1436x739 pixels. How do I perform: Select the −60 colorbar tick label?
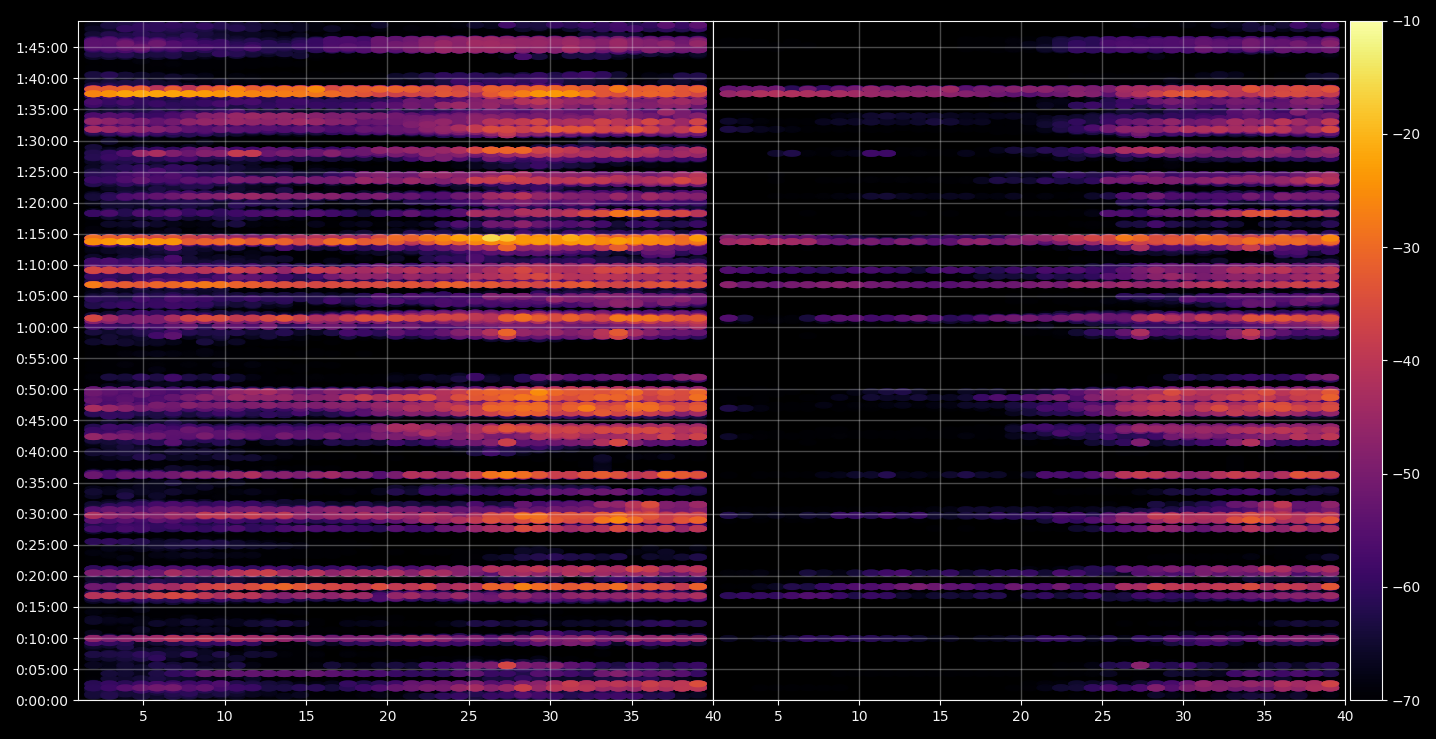pyautogui.click(x=1405, y=587)
